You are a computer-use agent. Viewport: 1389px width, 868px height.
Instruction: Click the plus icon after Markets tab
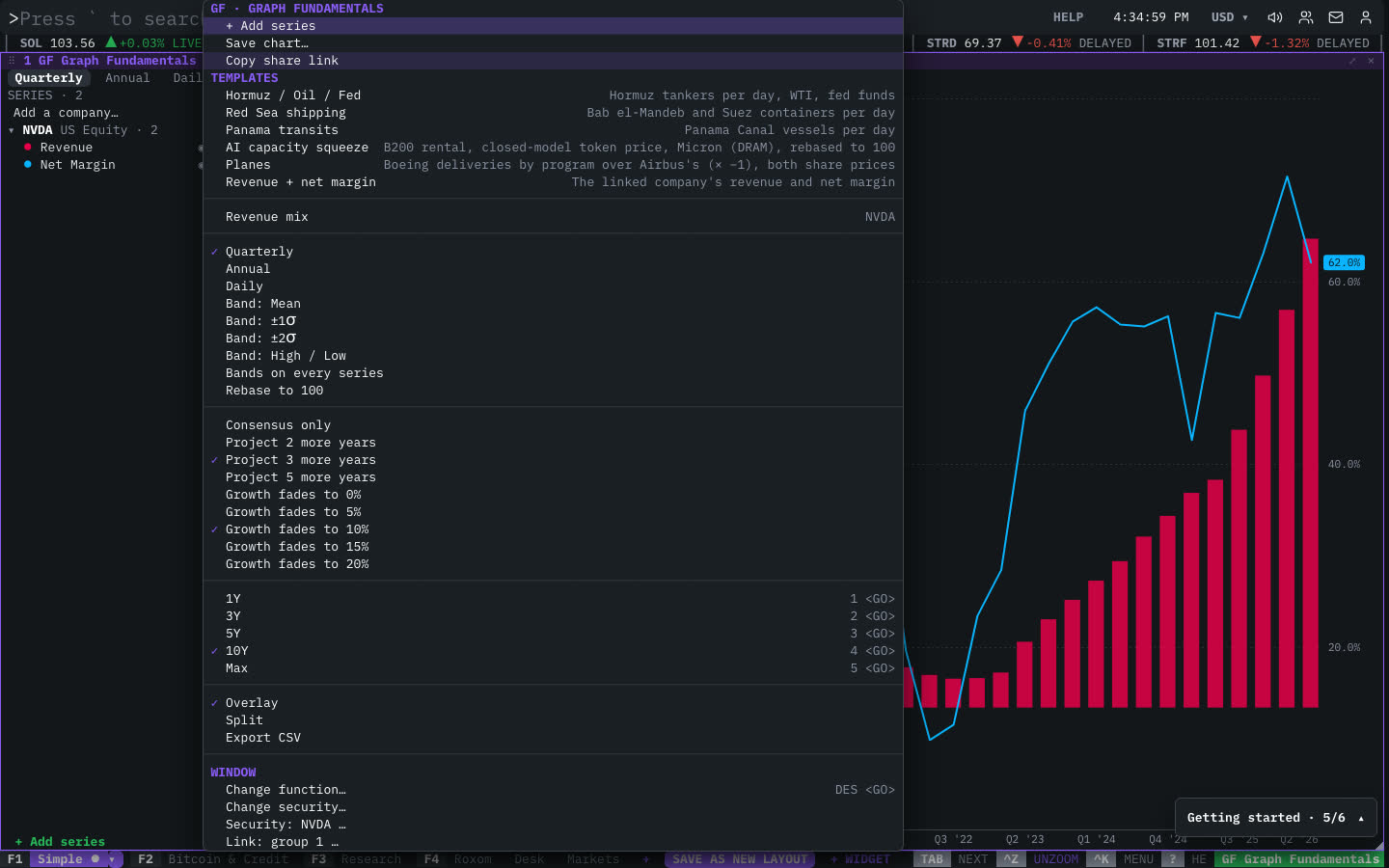tap(645, 859)
